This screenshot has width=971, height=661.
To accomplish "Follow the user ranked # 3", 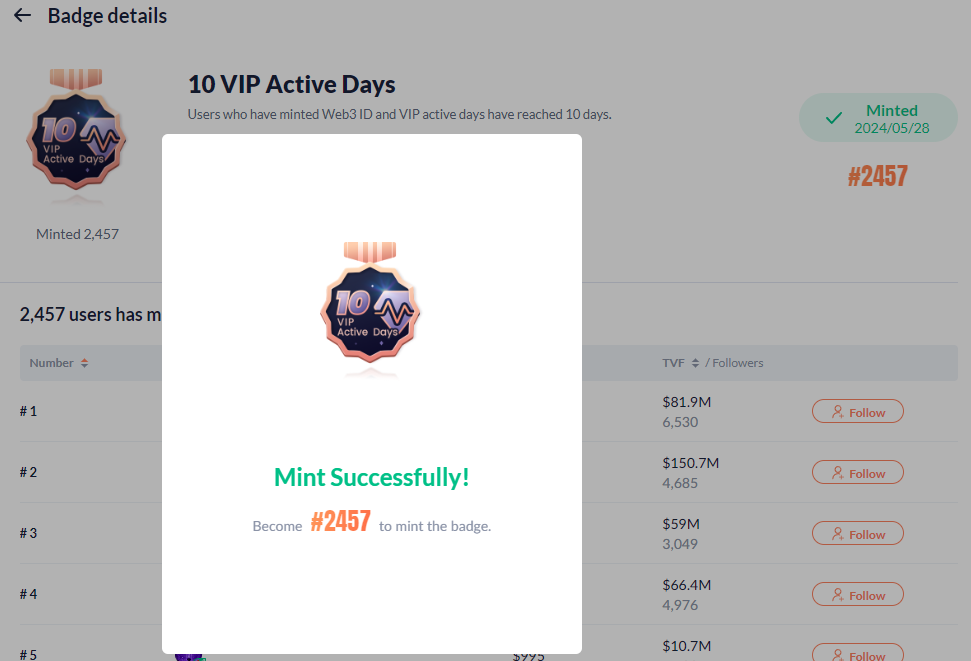I will [x=857, y=534].
